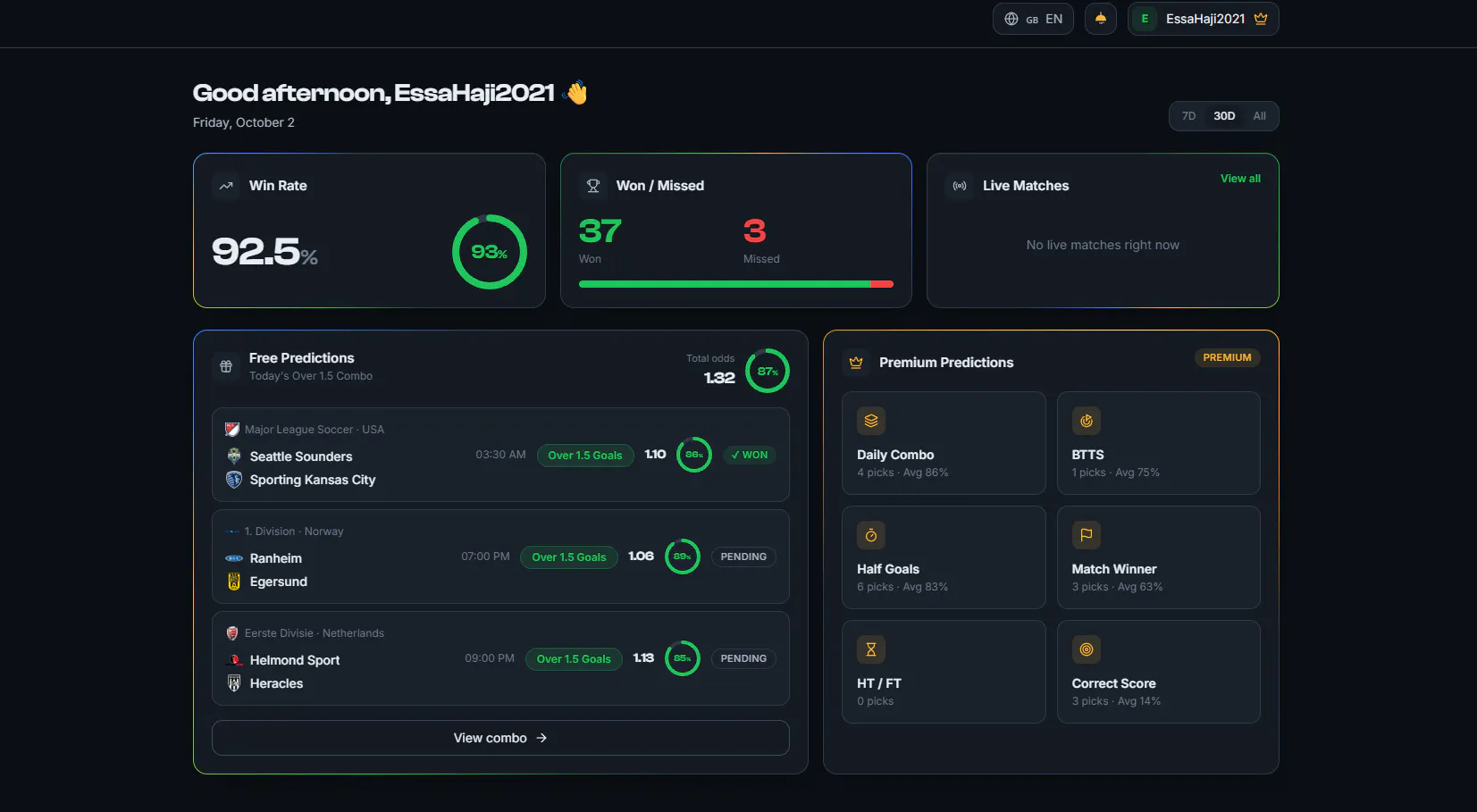Screen dimensions: 1477x812
Task: Click the Egersund team crest
Action: click(x=234, y=582)
